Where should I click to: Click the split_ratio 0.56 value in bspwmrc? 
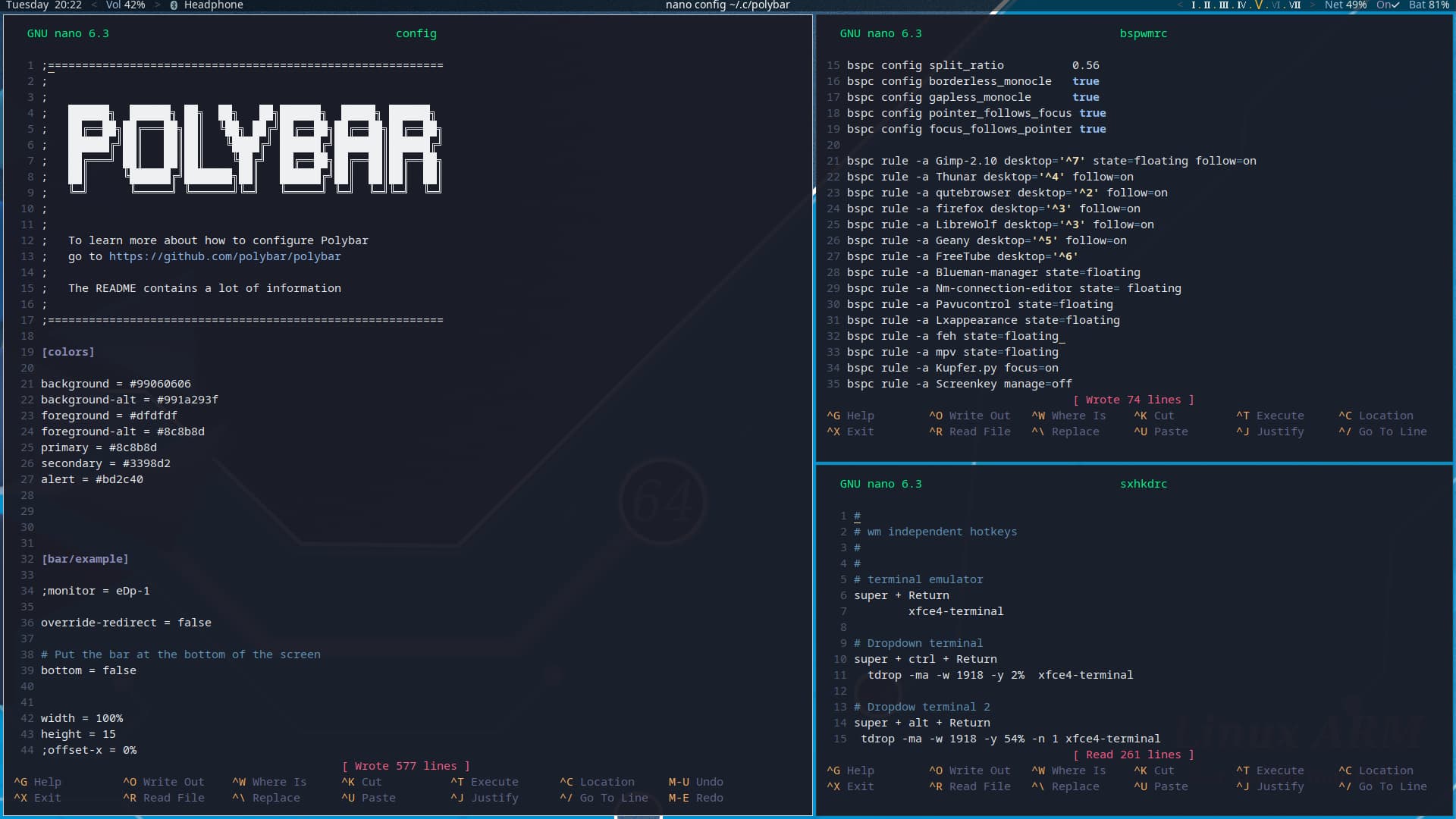point(1085,65)
